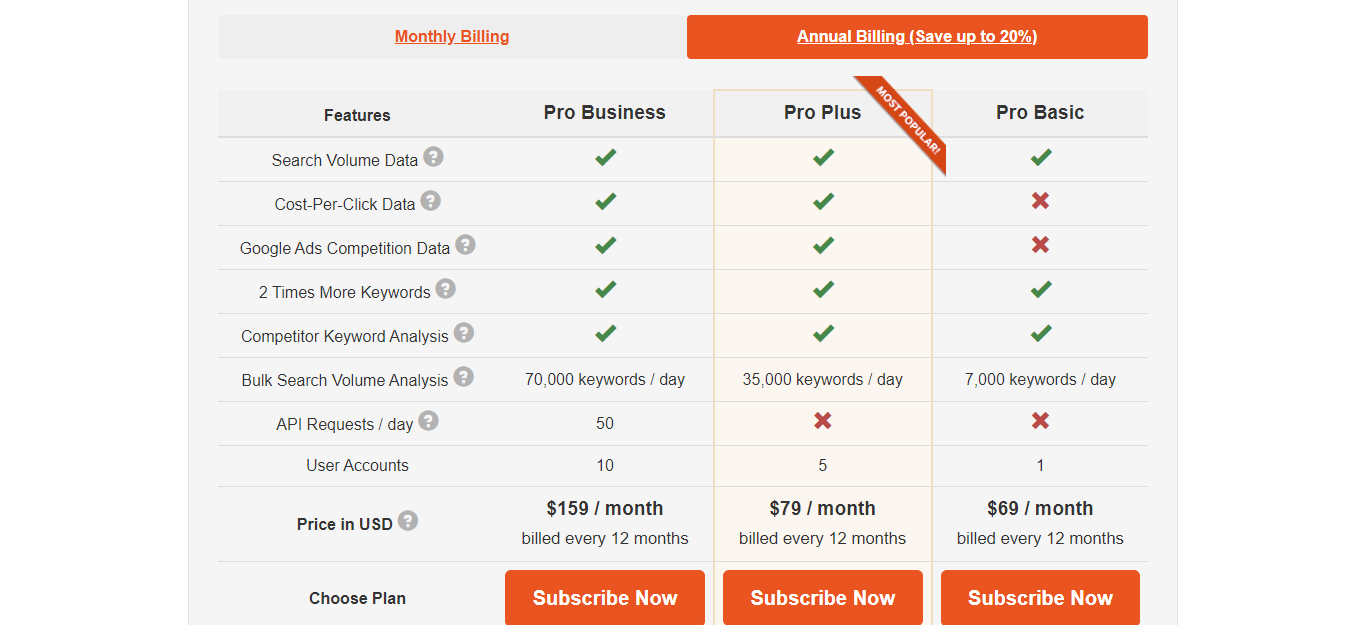1366x625 pixels.
Task: Click green checkmark for Pro Plus Search Volume
Action: tap(823, 157)
